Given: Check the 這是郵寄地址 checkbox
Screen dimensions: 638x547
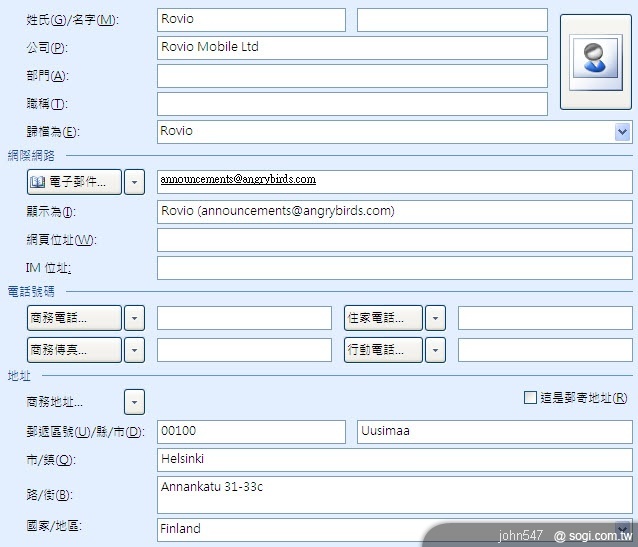Looking at the screenshot, I should tap(530, 398).
